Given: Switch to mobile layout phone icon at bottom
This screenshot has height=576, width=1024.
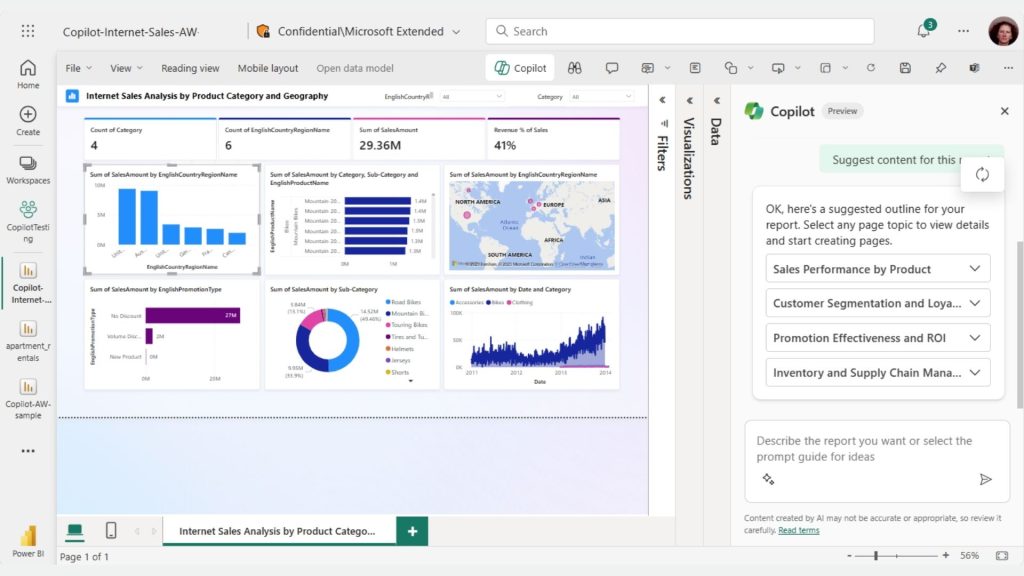Looking at the screenshot, I should tap(111, 530).
